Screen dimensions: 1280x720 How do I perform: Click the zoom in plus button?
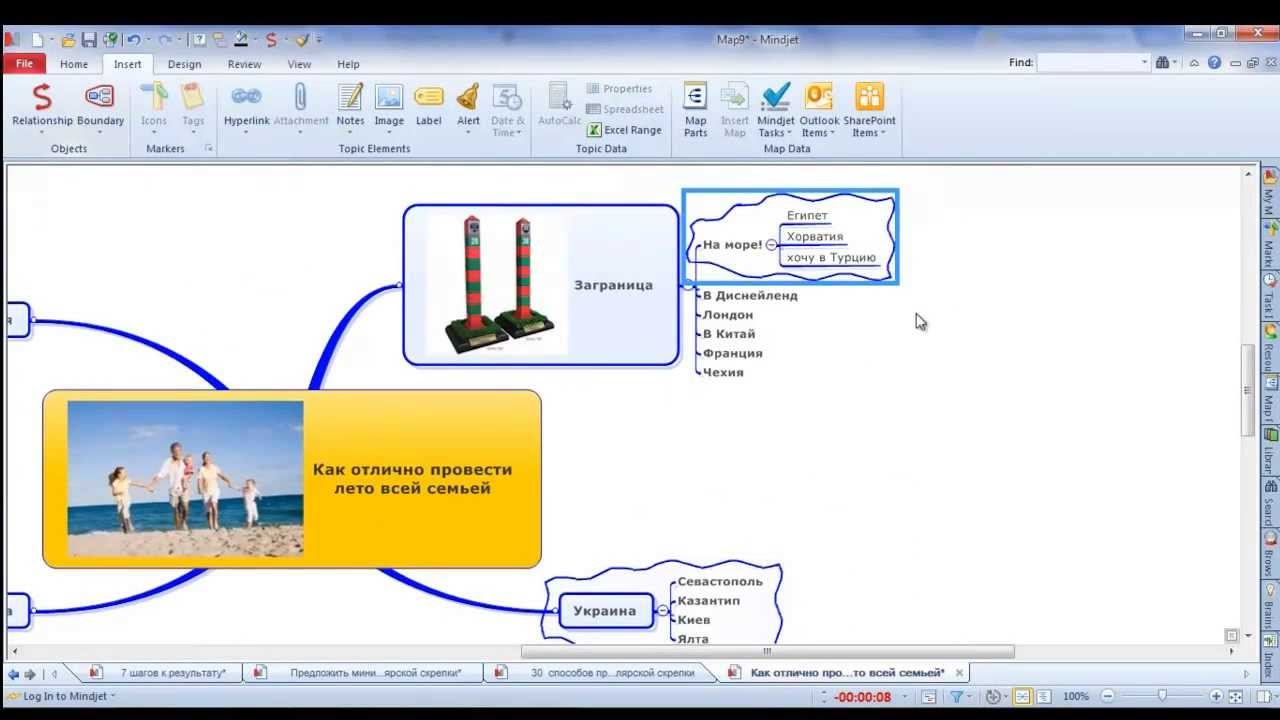[x=1216, y=696]
